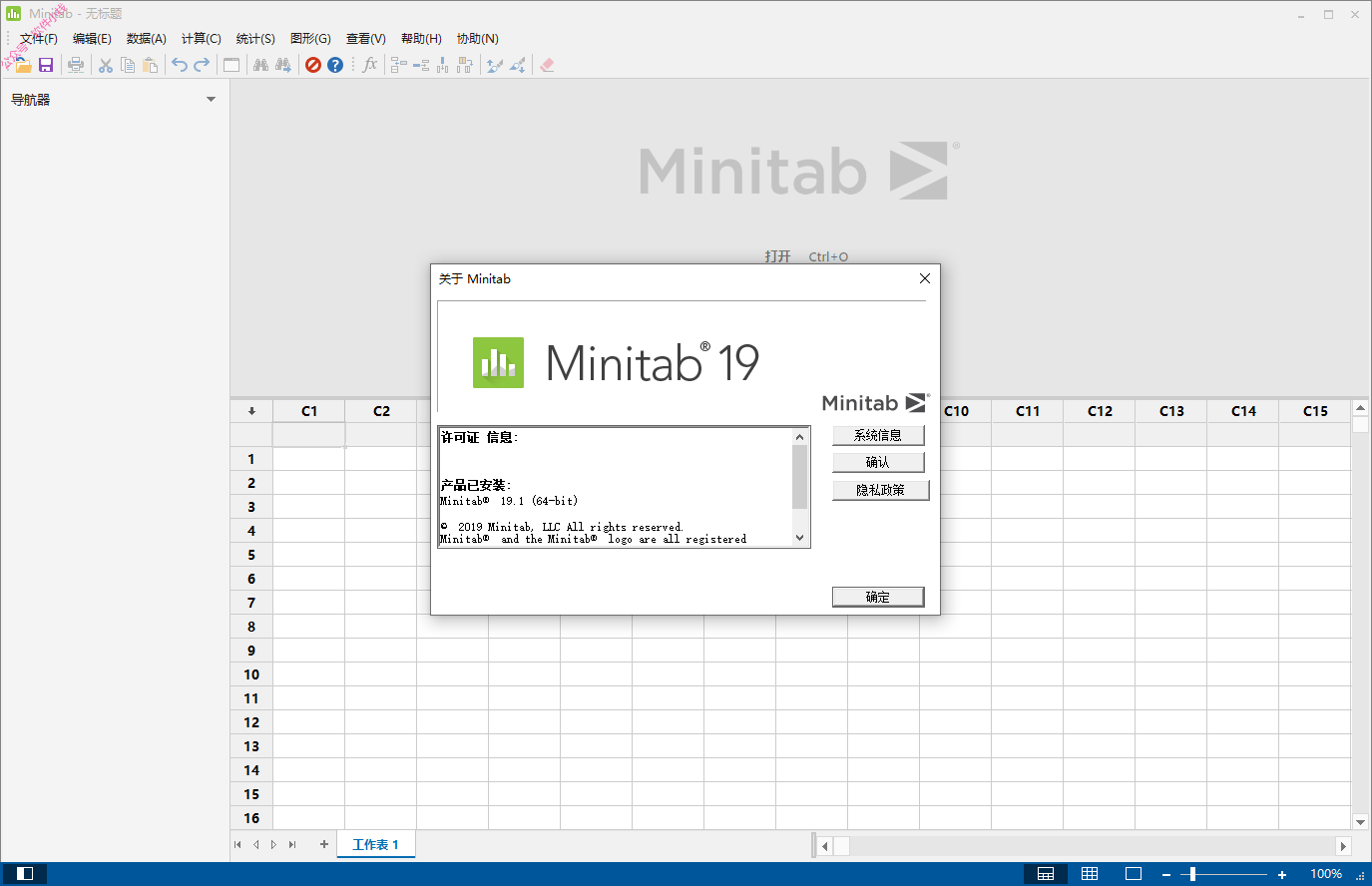Zoom out with the minus button
The width and height of the screenshot is (1372, 886).
1165,875
